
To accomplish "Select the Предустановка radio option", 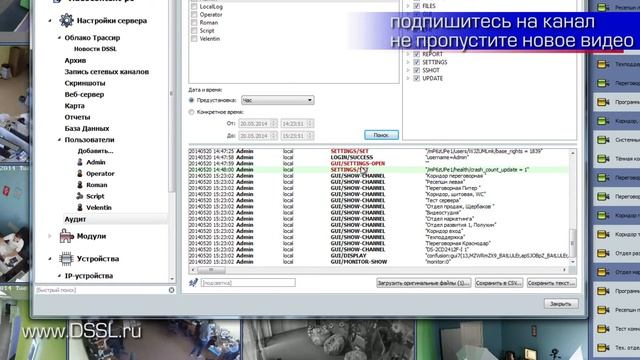I will point(191,100).
